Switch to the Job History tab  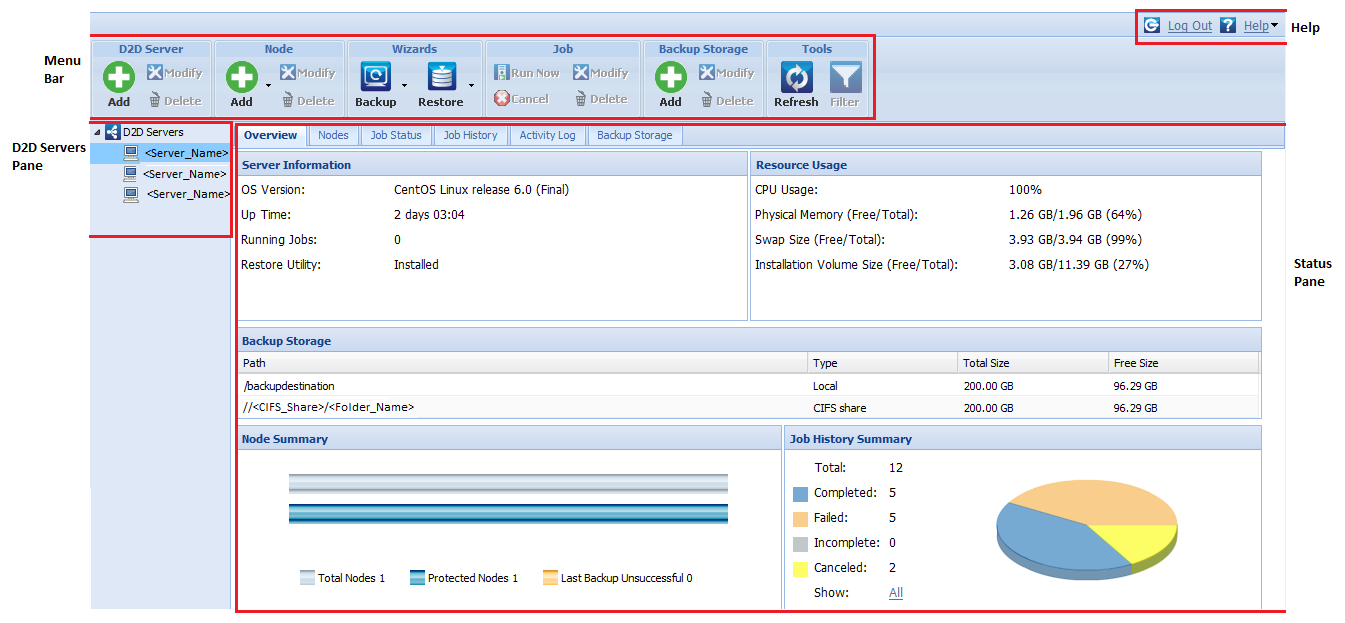pyautogui.click(x=469, y=135)
